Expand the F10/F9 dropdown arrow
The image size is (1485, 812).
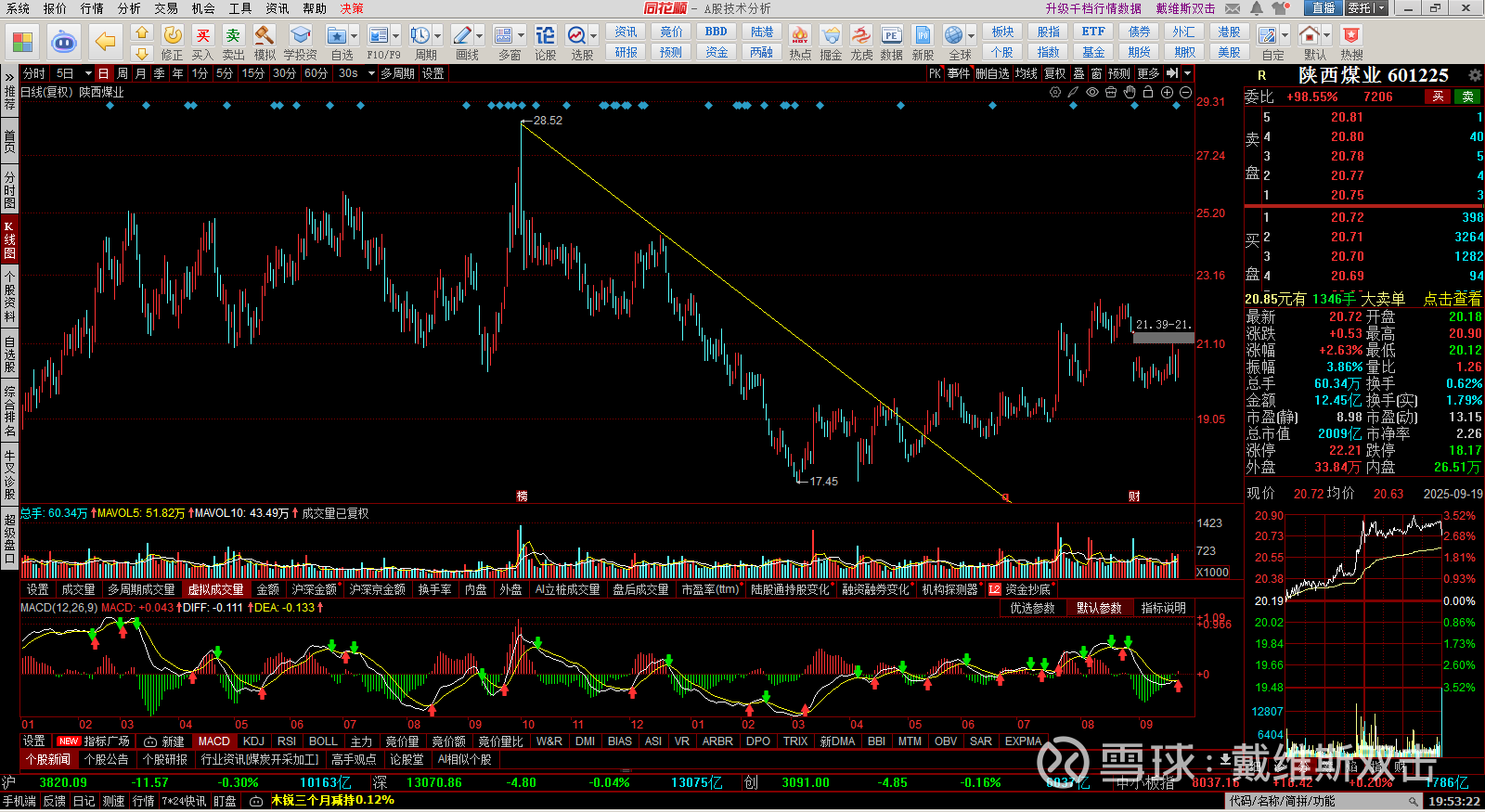tap(395, 36)
